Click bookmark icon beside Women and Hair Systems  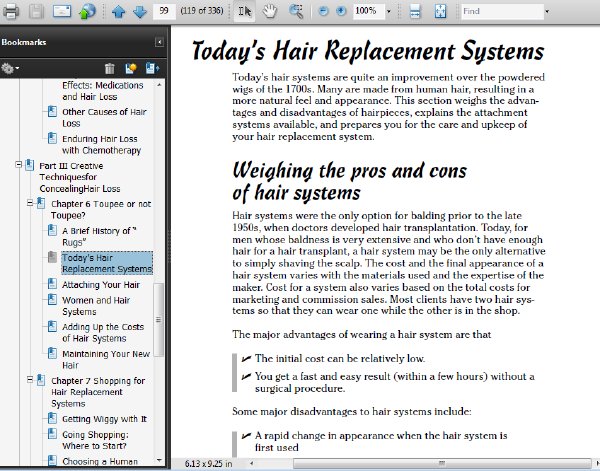tap(52, 299)
